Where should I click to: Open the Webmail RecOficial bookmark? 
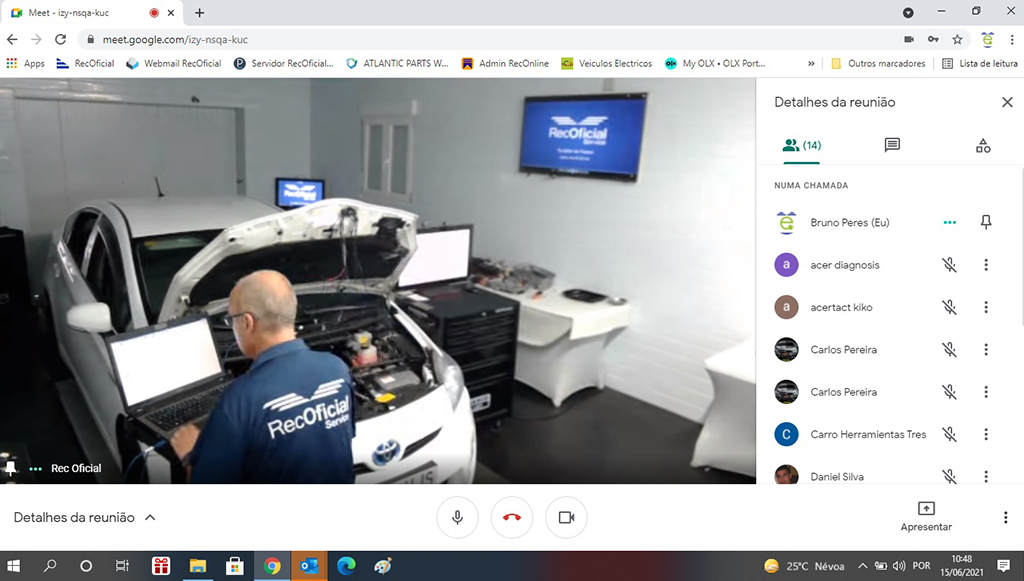[x=174, y=63]
